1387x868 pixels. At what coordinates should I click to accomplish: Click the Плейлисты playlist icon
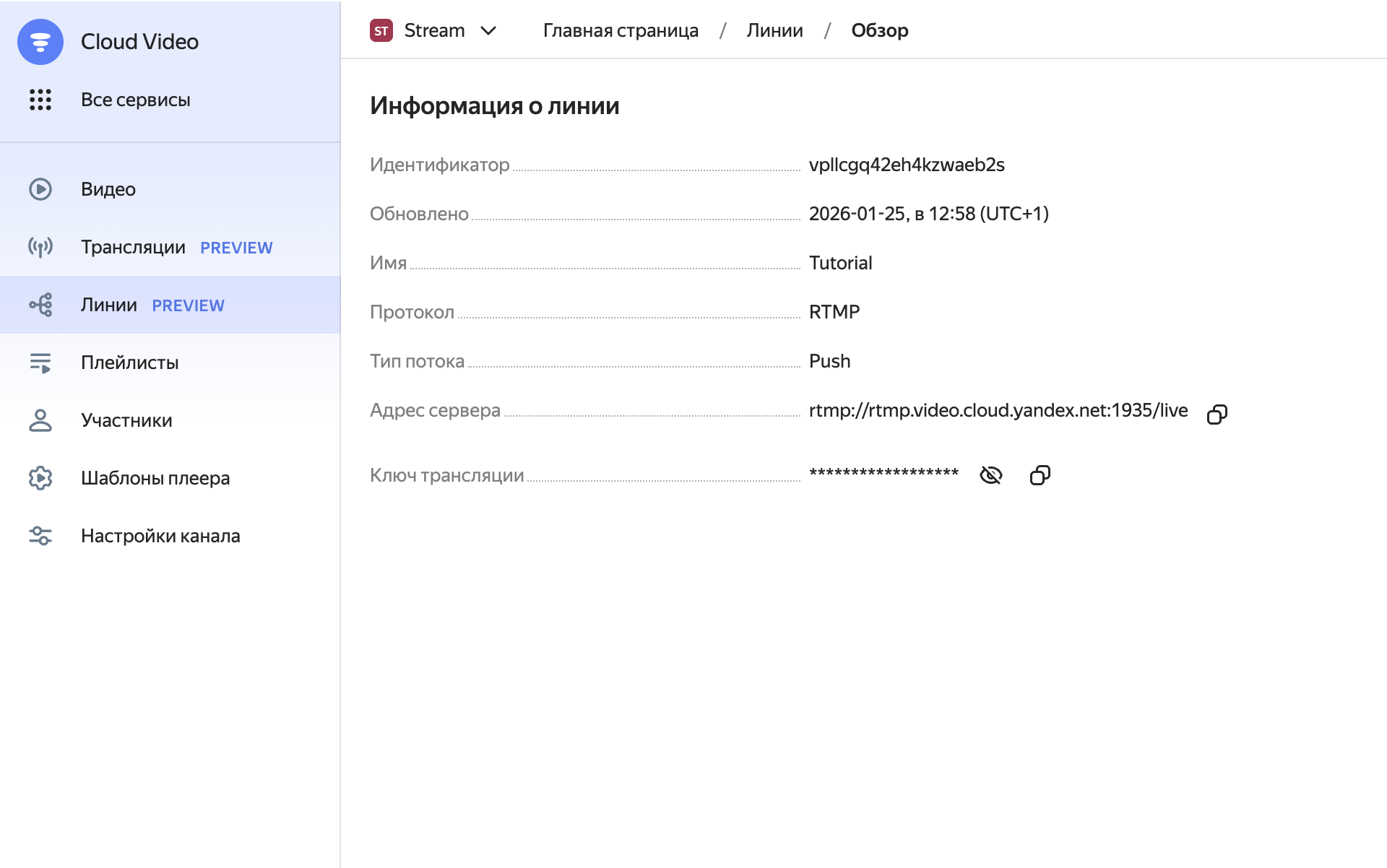(40, 363)
